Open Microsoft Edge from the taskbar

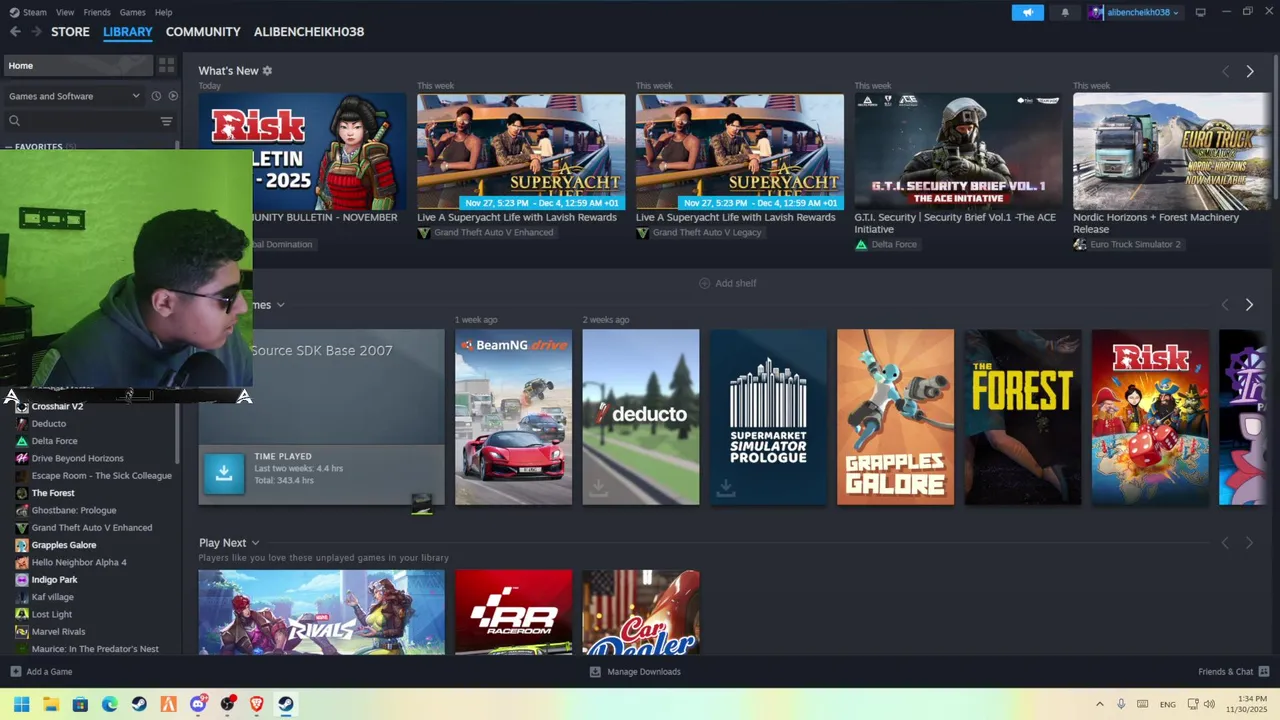(x=110, y=704)
